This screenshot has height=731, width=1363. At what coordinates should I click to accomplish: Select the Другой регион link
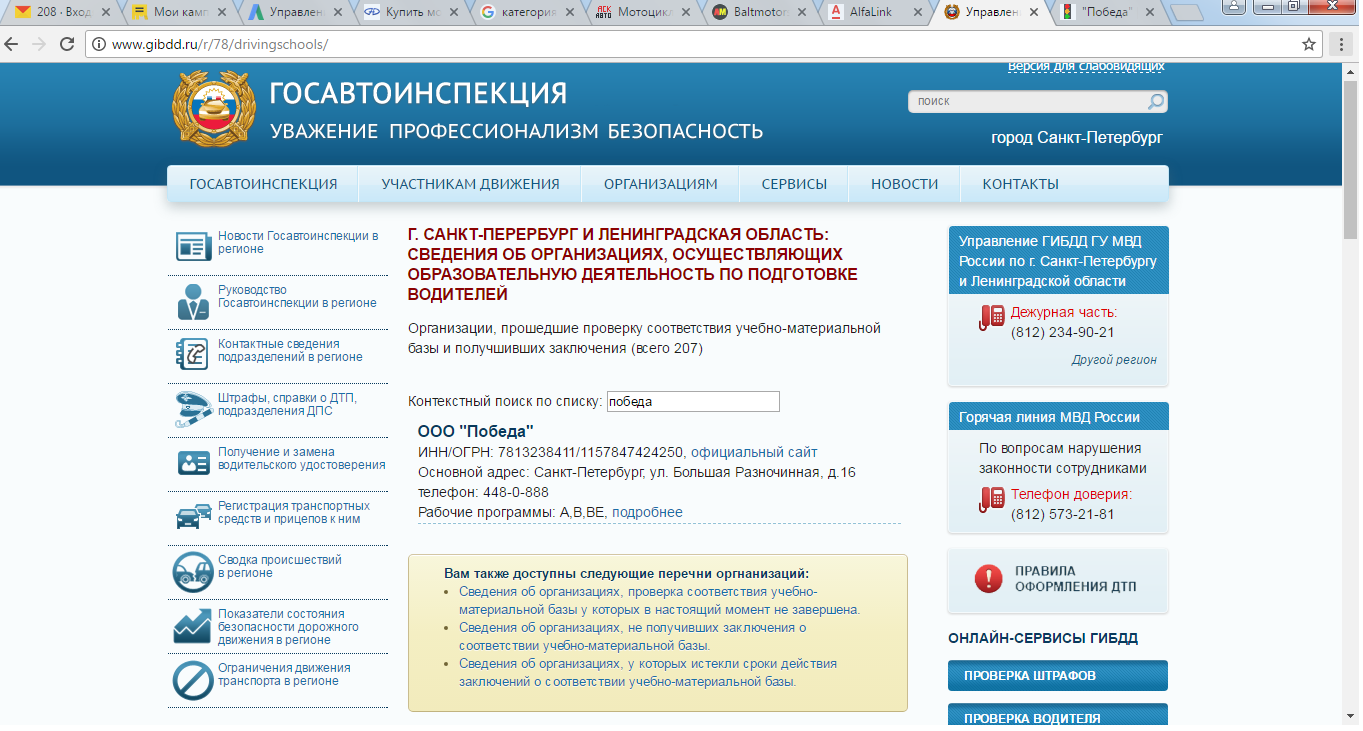[x=1114, y=360]
